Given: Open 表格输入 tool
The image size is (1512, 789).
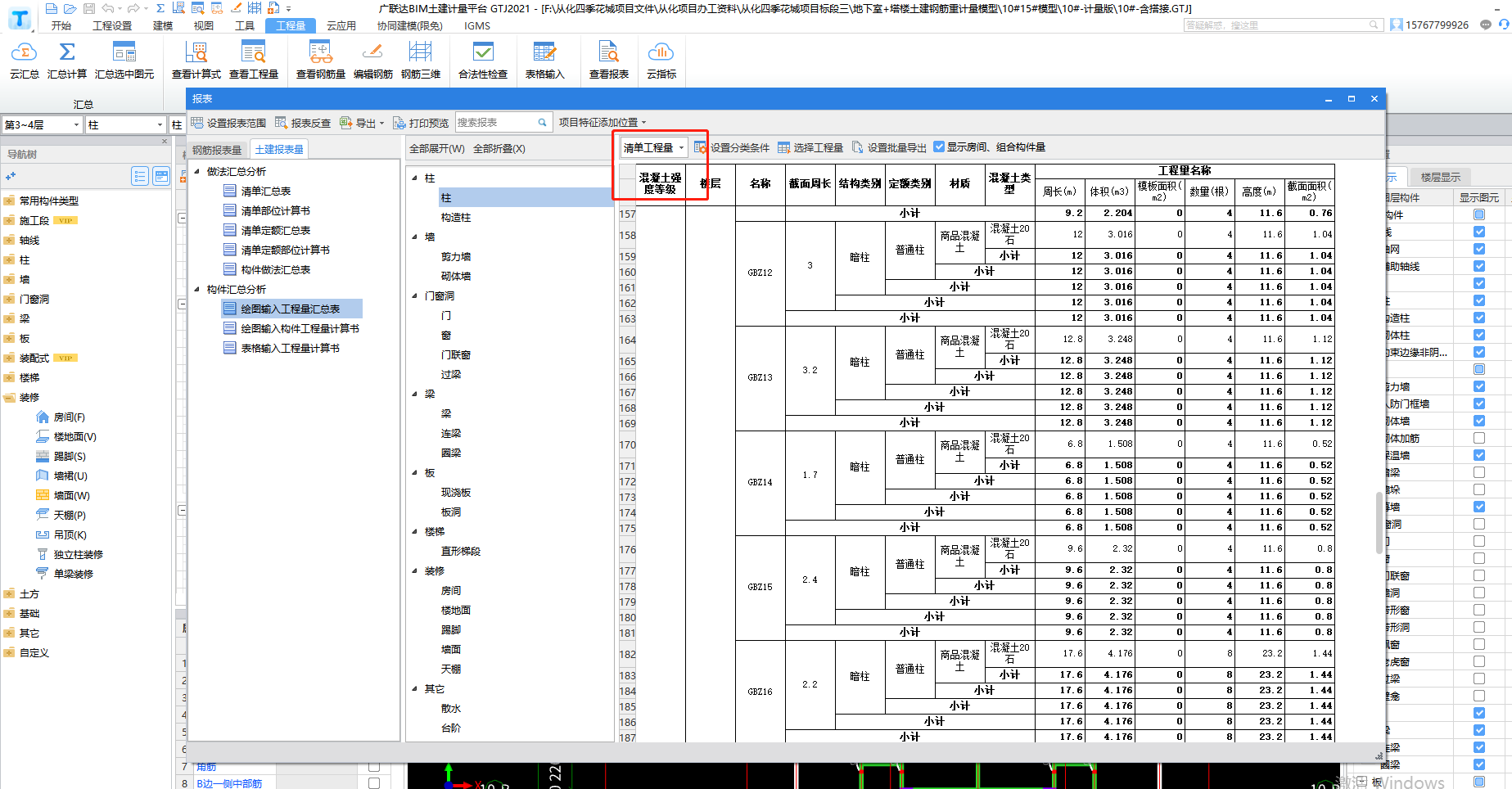Looking at the screenshot, I should (x=545, y=61).
